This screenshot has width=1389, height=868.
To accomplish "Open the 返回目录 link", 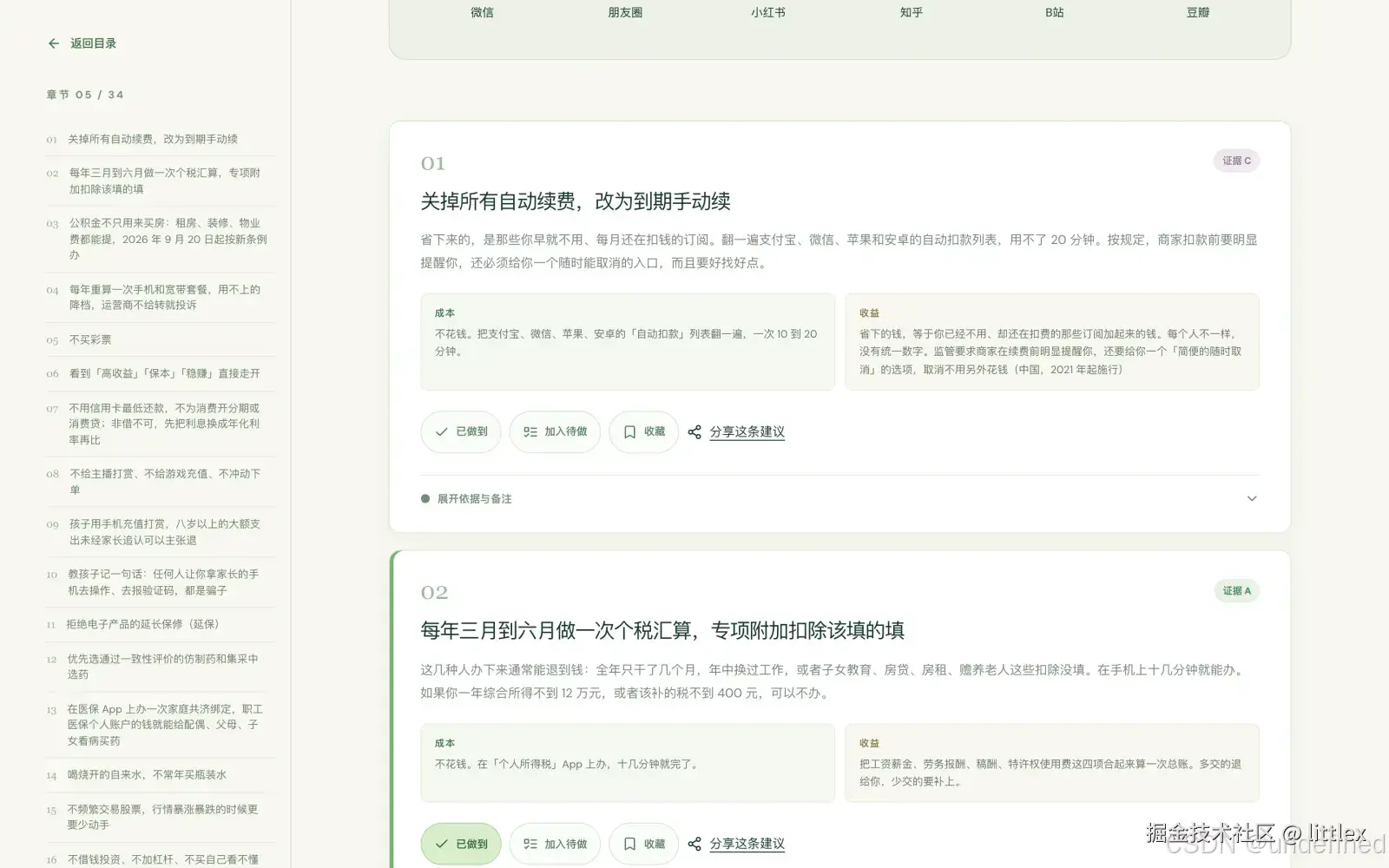I will tap(93, 43).
